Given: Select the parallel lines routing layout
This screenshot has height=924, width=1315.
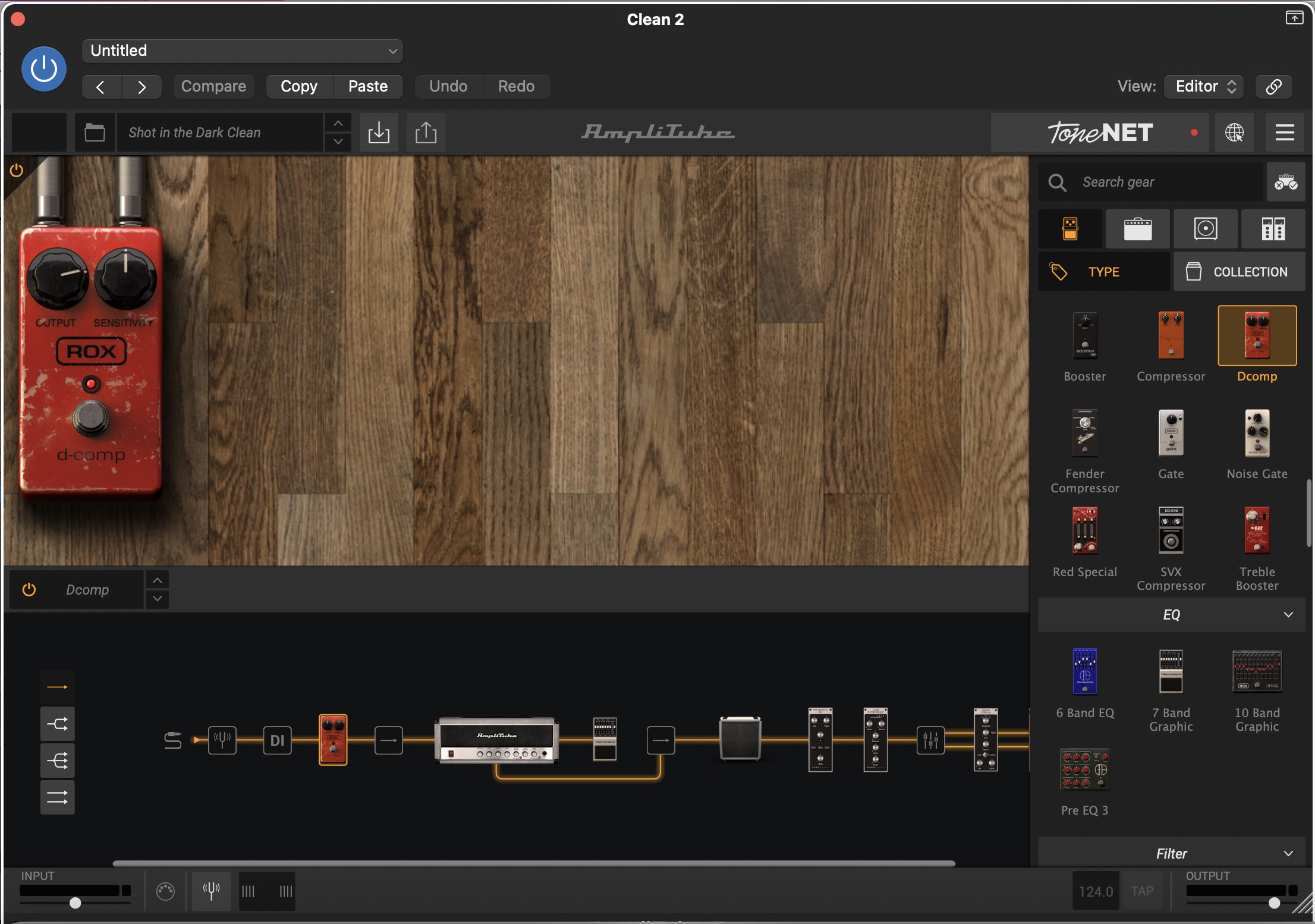Looking at the screenshot, I should point(58,797).
